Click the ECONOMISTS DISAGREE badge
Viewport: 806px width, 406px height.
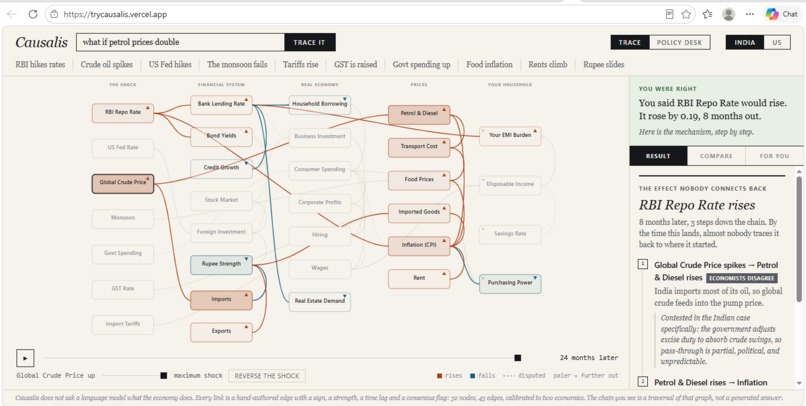pyautogui.click(x=742, y=278)
